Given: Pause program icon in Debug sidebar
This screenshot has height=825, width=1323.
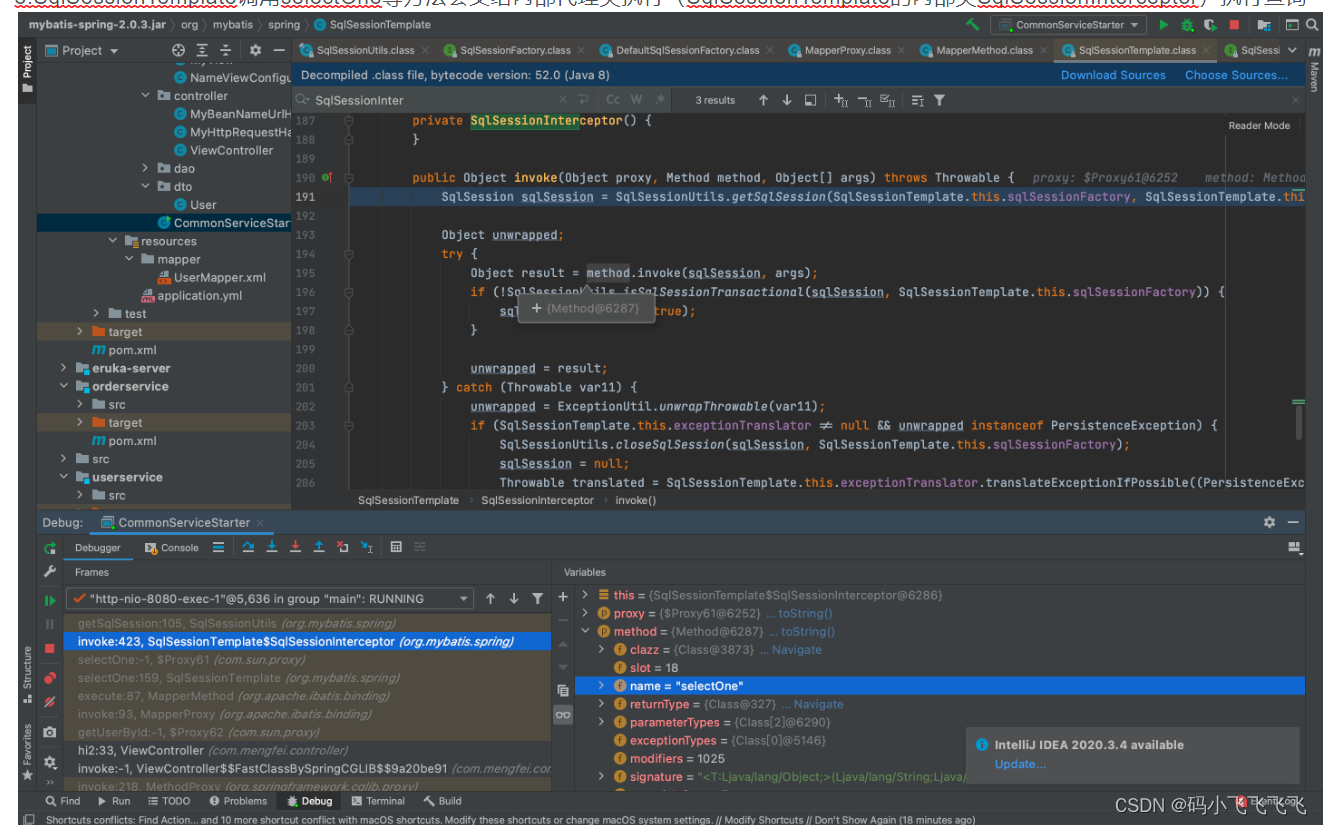Looking at the screenshot, I should click(x=50, y=624).
